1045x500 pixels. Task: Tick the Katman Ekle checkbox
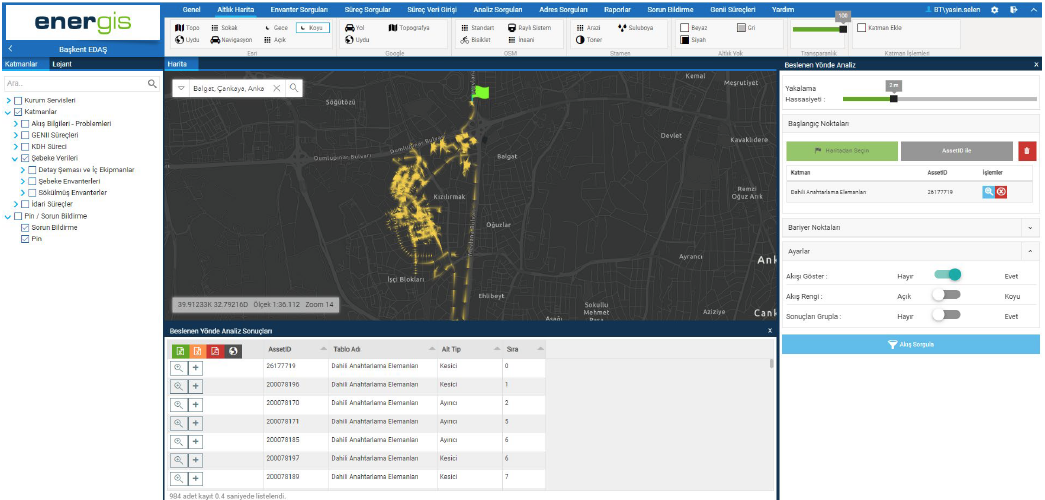[x=861, y=28]
